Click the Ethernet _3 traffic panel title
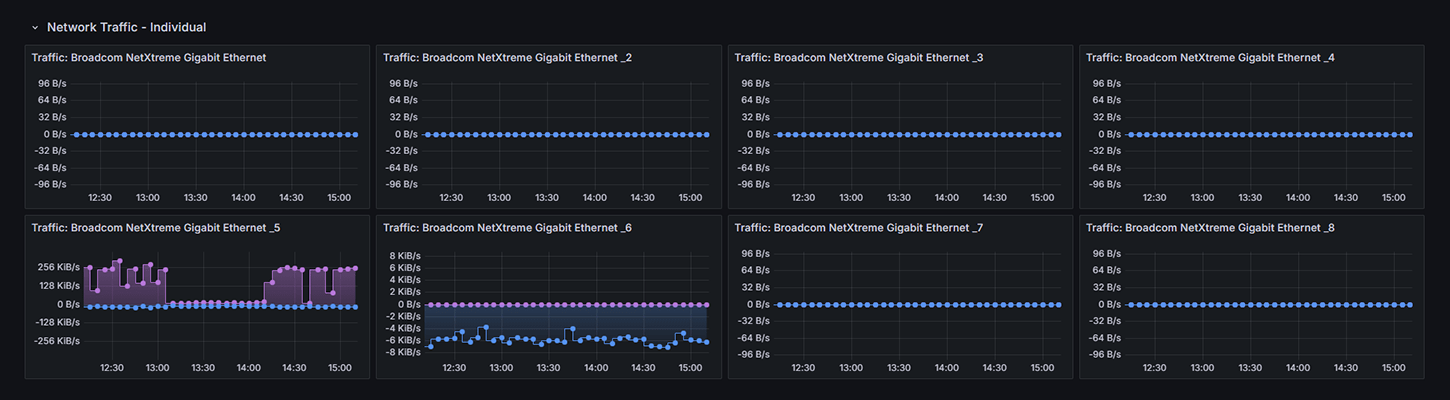The width and height of the screenshot is (1450, 400). click(859, 58)
